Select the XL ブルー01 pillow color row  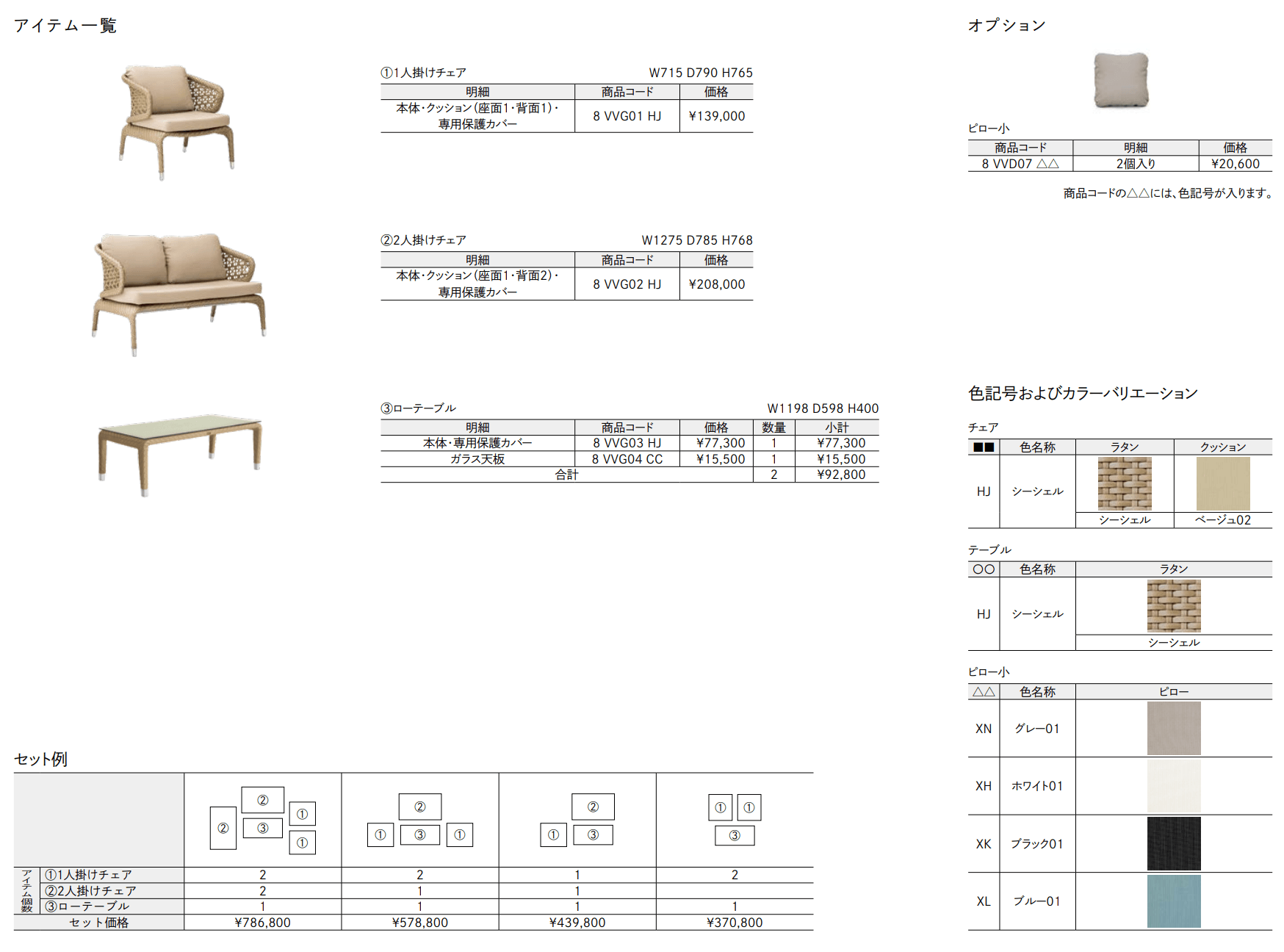1036,901
